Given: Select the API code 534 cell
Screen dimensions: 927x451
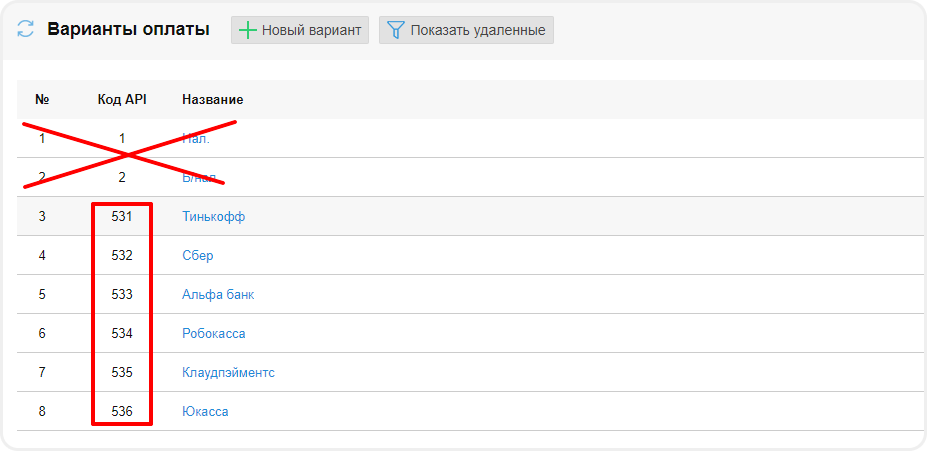Looking at the screenshot, I should [x=122, y=334].
